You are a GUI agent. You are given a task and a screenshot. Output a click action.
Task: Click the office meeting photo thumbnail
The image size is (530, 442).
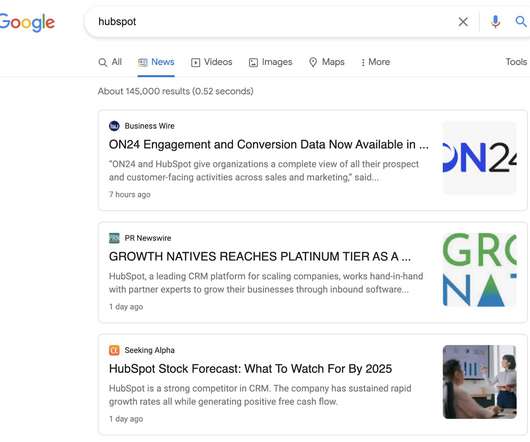(480, 382)
